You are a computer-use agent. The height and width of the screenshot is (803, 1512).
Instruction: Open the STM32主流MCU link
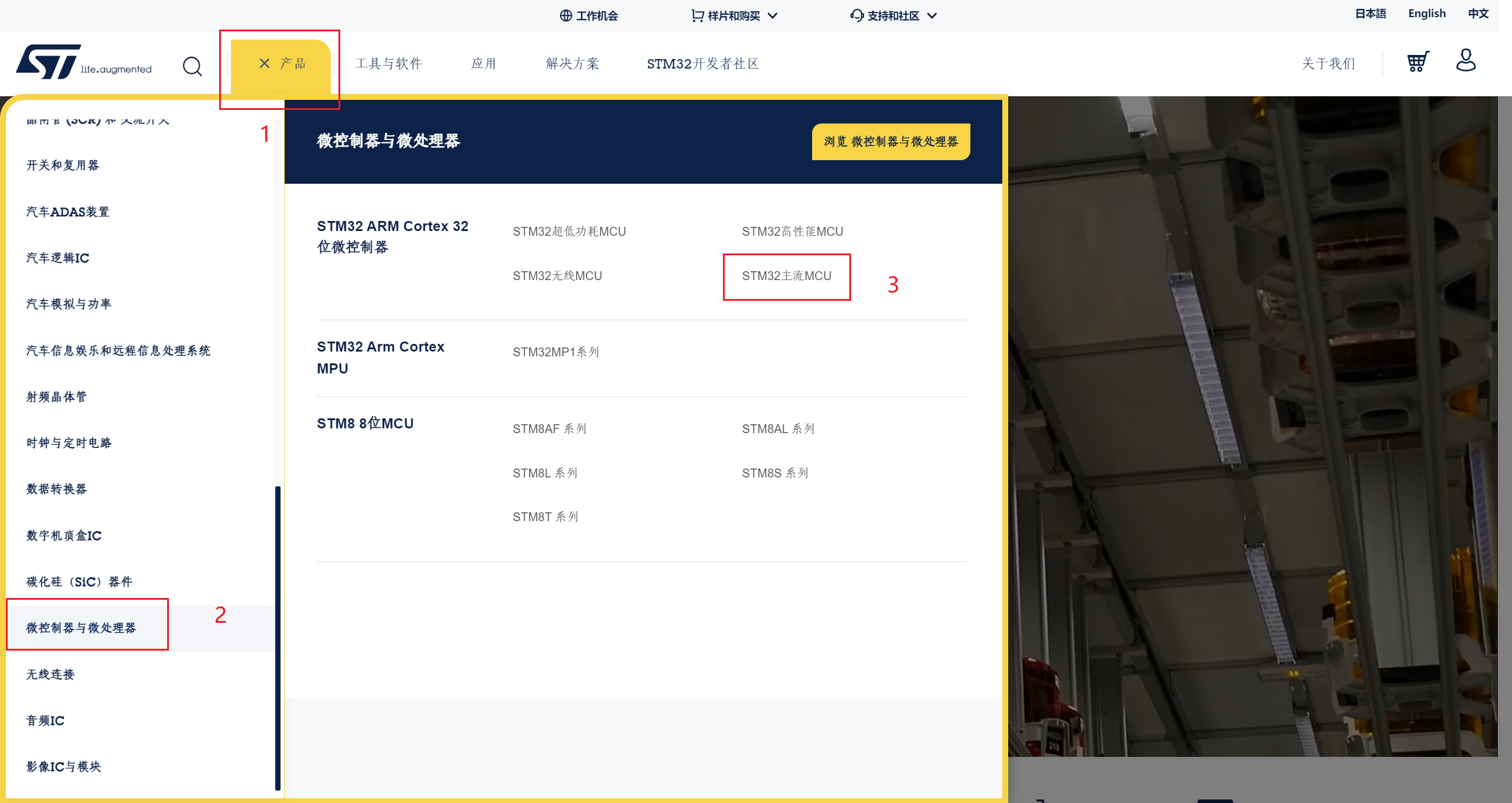coord(786,276)
